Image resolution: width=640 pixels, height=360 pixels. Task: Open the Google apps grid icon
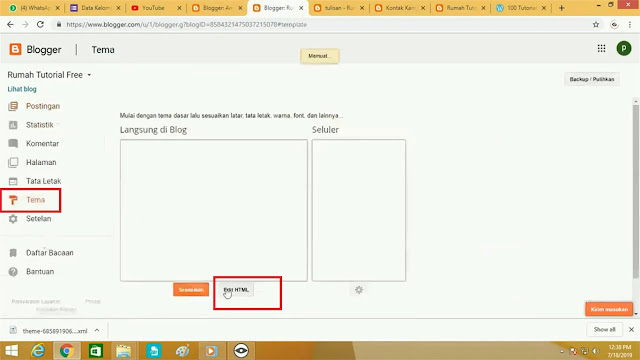(601, 49)
